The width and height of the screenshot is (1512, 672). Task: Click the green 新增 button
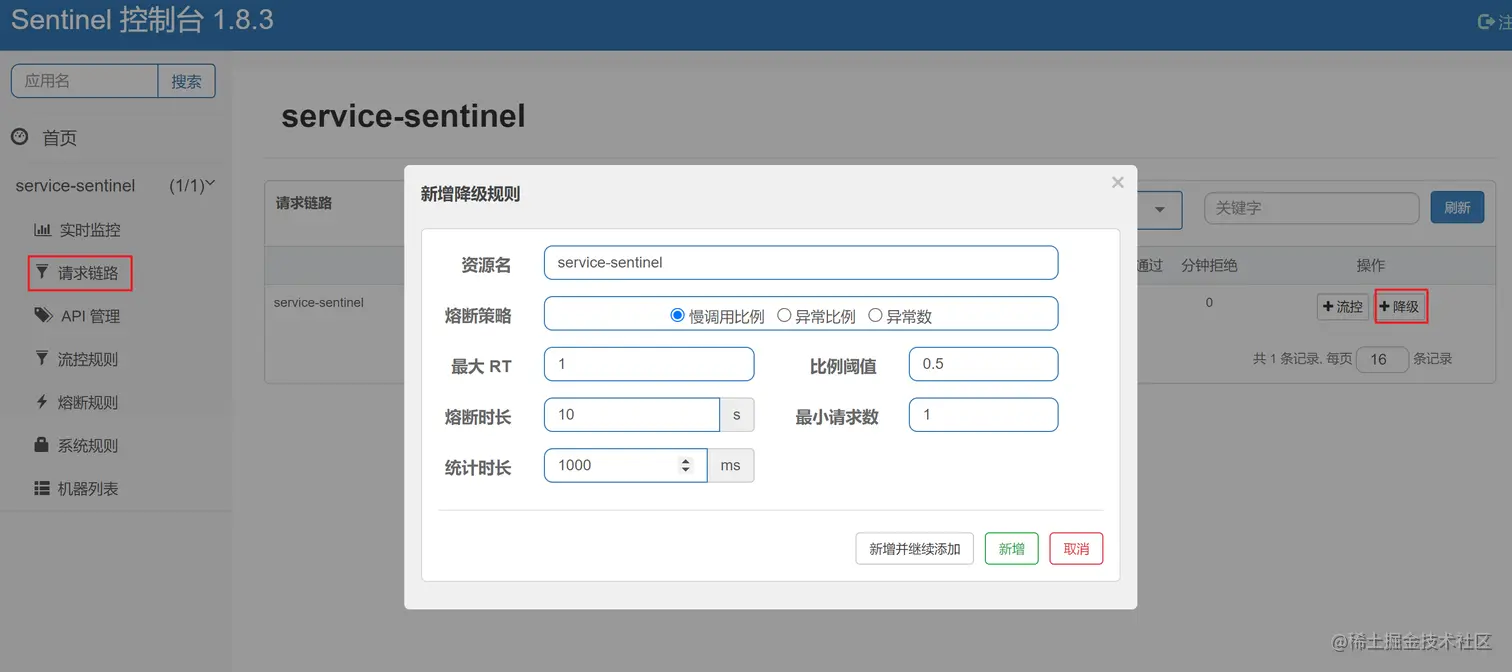click(1011, 549)
